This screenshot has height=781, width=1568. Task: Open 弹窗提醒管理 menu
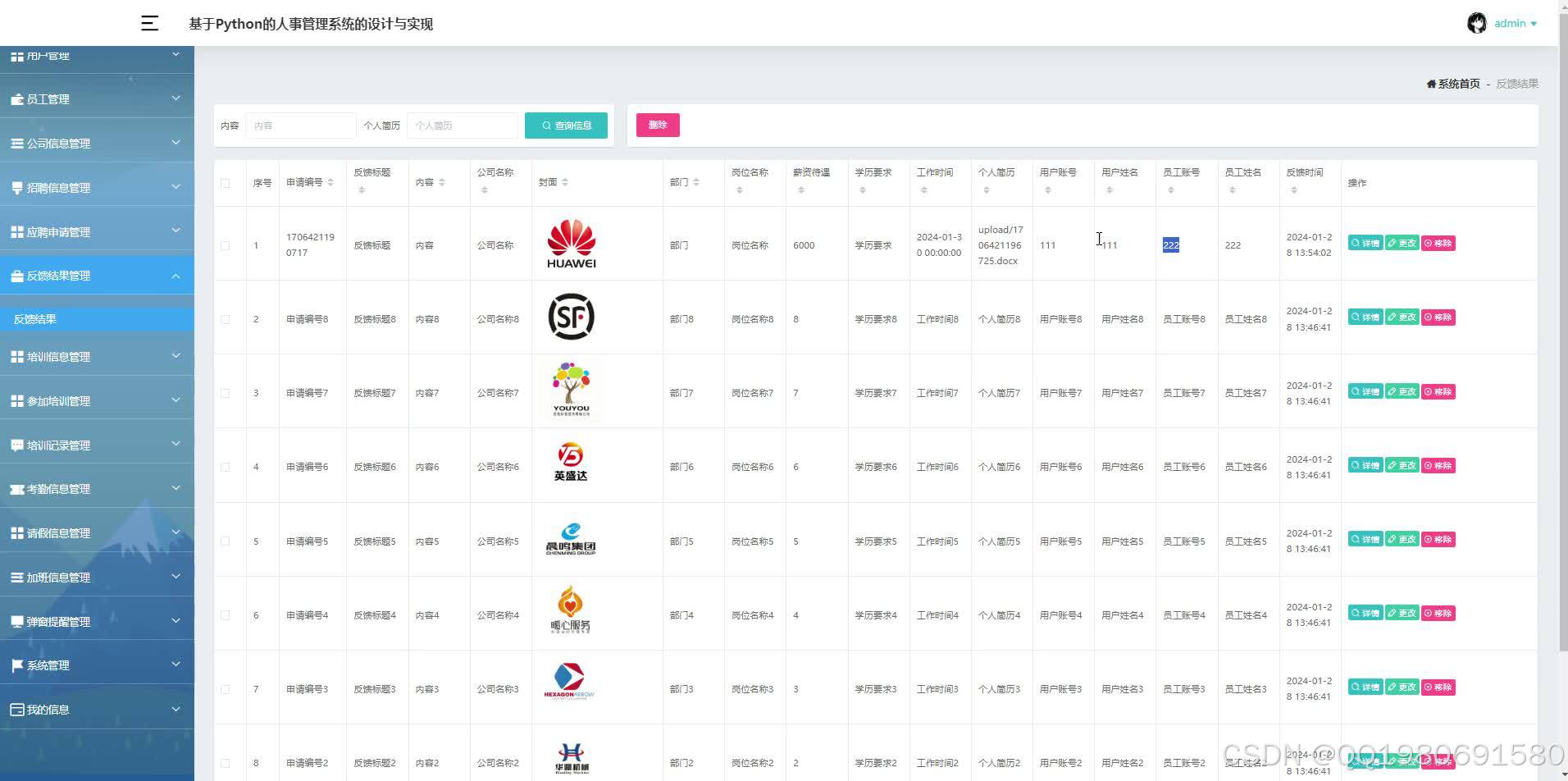coord(97,622)
